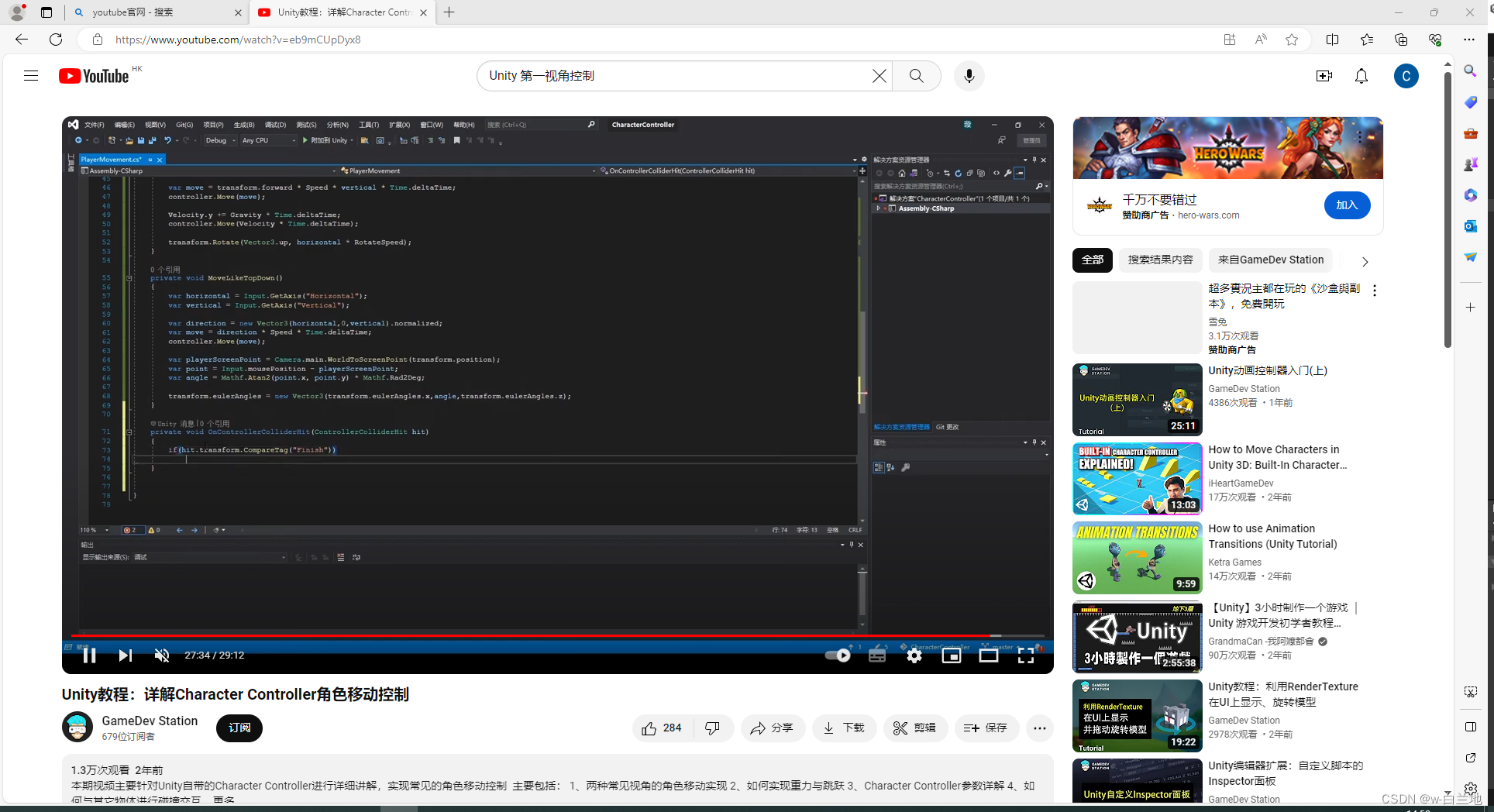This screenshot has height=812, width=1494.
Task: Open options on the Hero Wars ad
Action: pyautogui.click(x=1359, y=137)
